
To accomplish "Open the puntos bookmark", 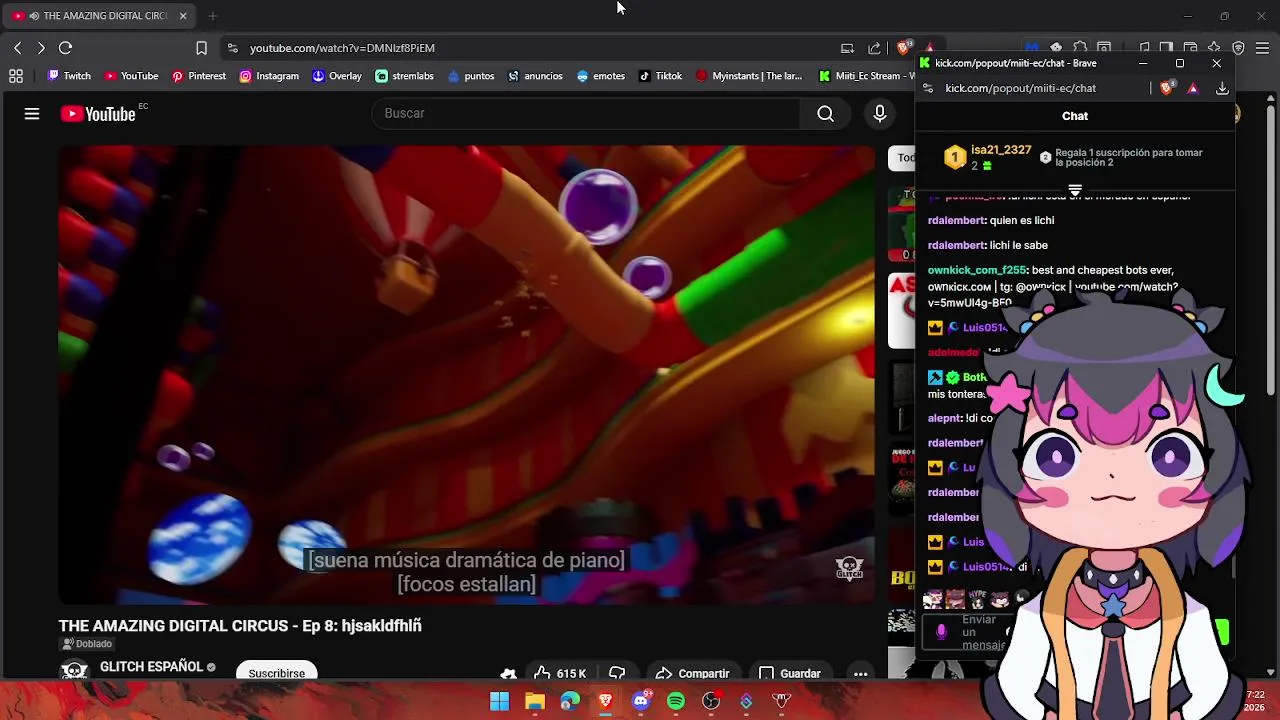I will pos(471,76).
